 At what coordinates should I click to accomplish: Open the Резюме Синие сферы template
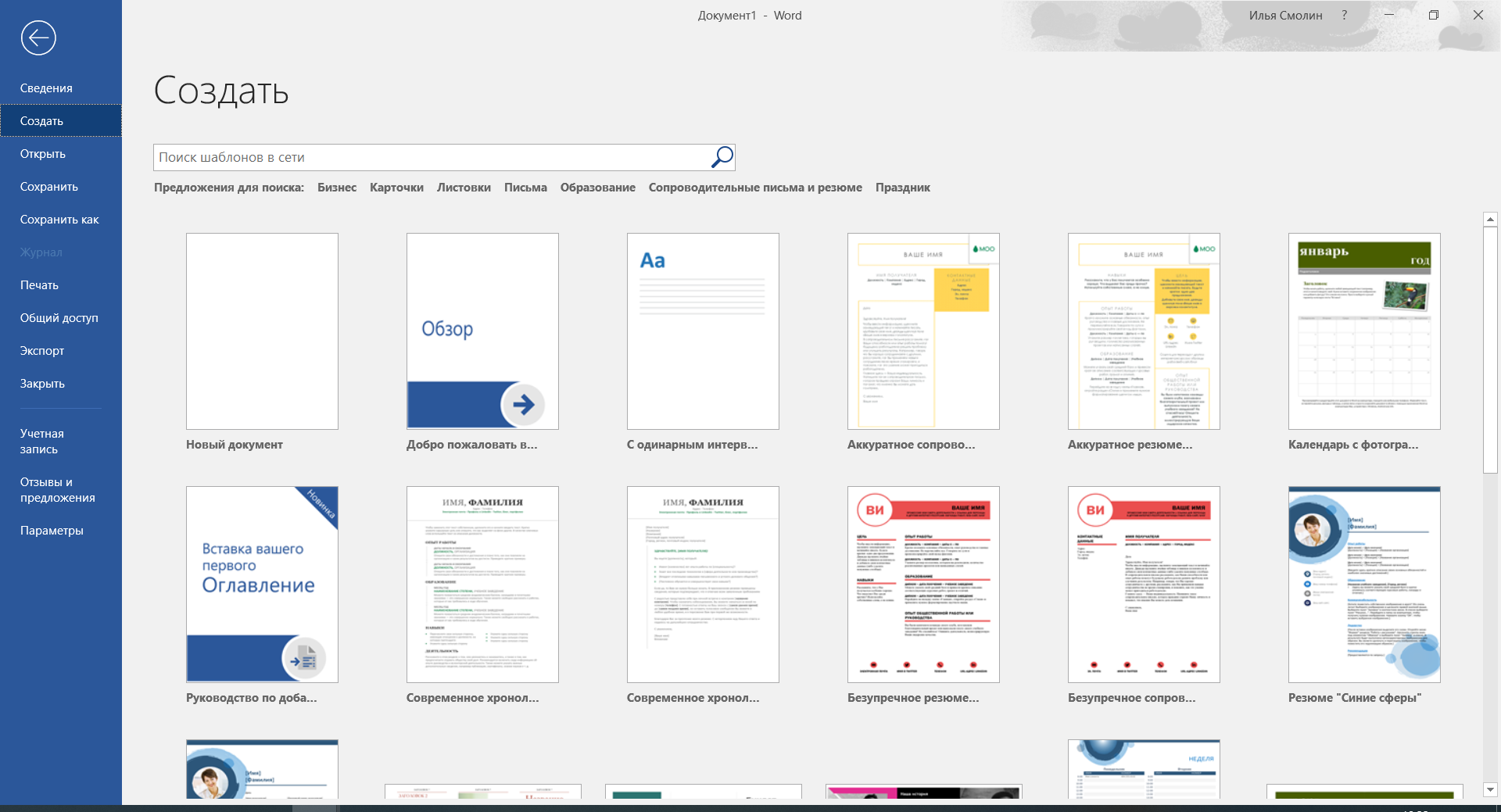tap(1363, 585)
